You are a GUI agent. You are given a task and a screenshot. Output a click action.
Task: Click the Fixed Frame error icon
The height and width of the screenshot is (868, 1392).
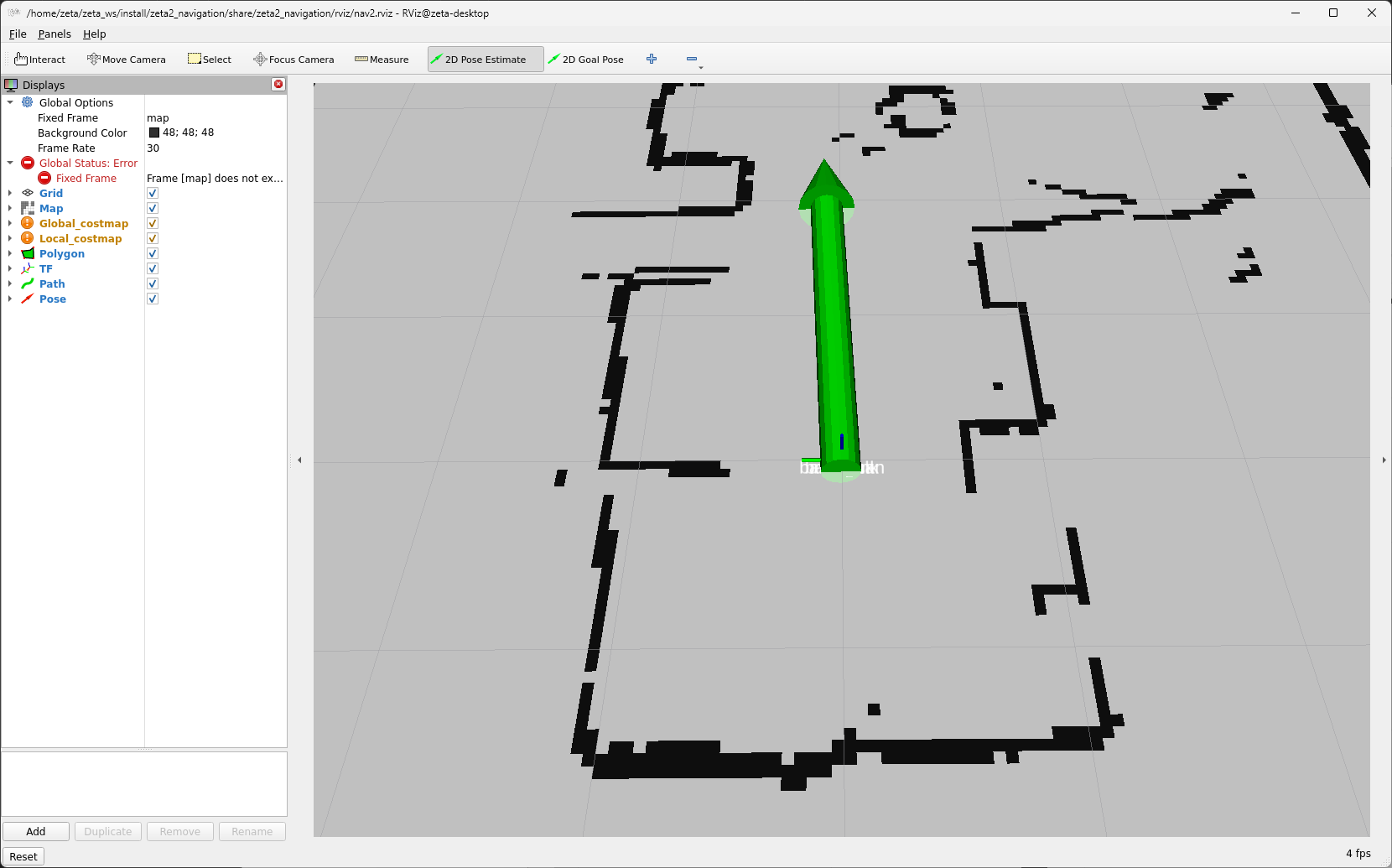(x=44, y=178)
